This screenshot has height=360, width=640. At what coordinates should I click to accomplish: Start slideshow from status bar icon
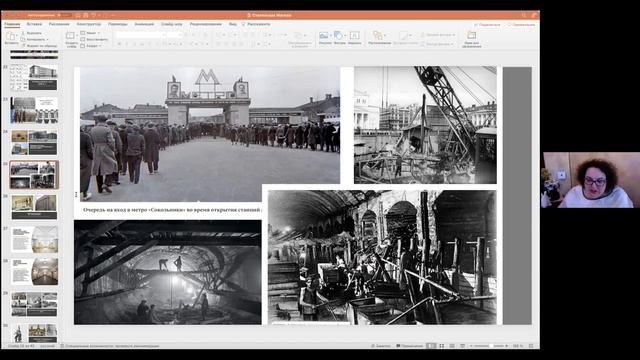[462, 346]
